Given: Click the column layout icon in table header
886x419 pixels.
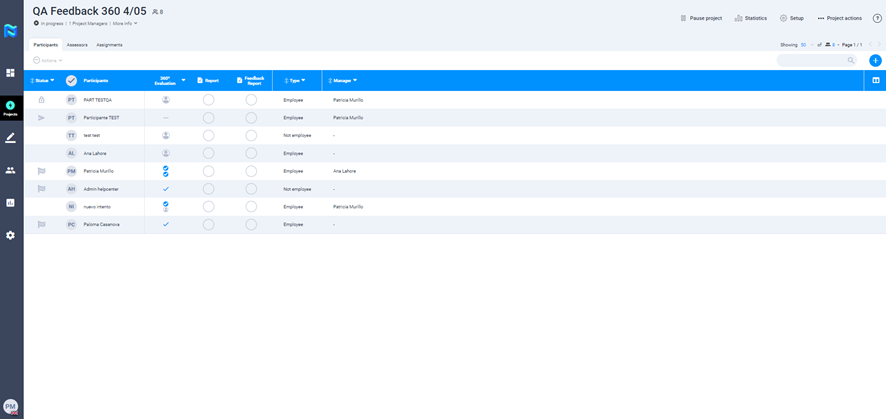Looking at the screenshot, I should click(x=876, y=80).
